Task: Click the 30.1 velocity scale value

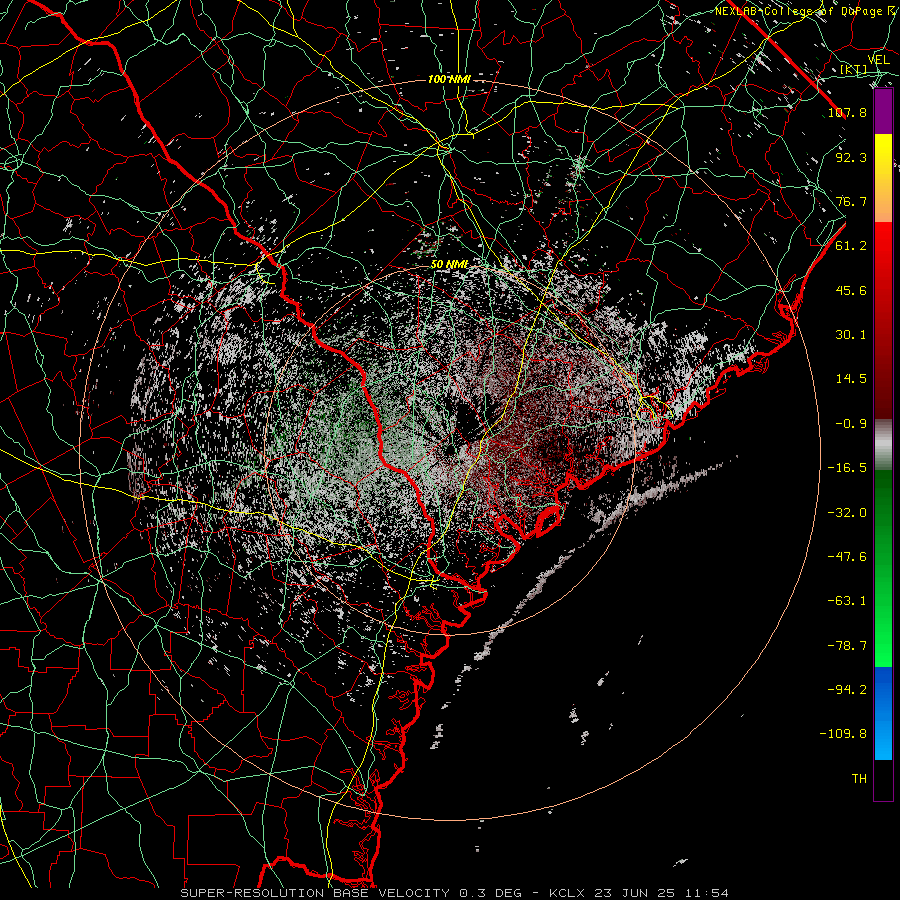Action: click(x=851, y=335)
